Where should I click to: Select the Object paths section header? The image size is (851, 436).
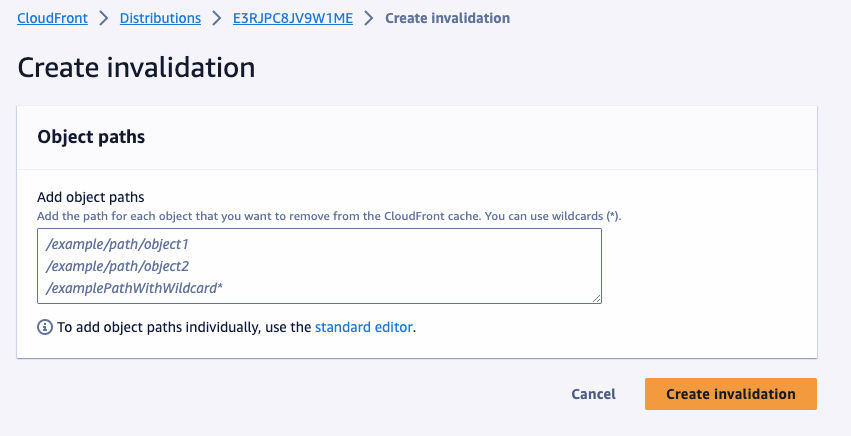pos(91,137)
